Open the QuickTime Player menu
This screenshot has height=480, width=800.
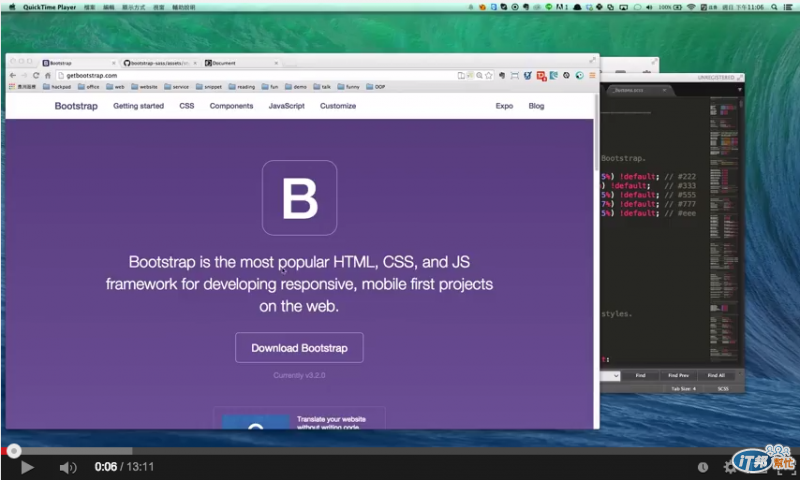pos(49,7)
